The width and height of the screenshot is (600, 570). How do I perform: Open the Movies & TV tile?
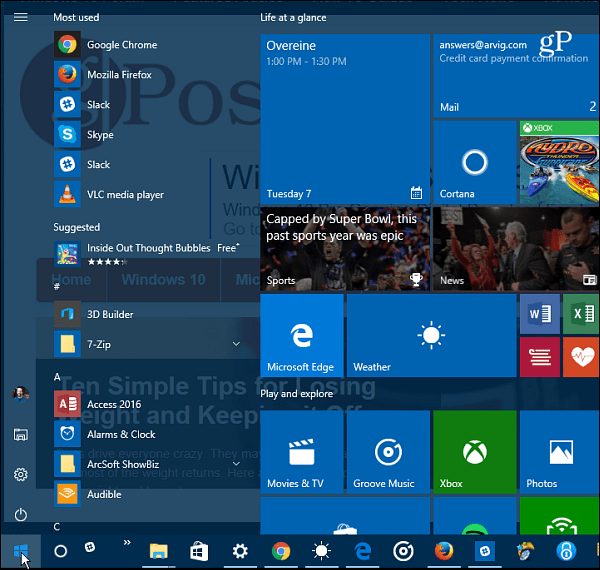(x=302, y=452)
